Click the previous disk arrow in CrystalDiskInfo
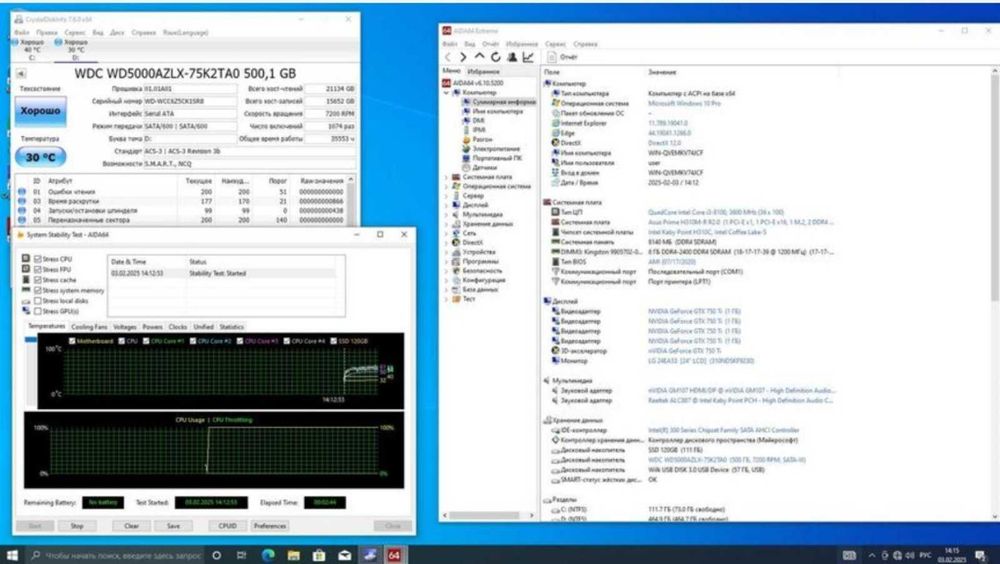The width and height of the screenshot is (1000, 564). click(x=20, y=74)
